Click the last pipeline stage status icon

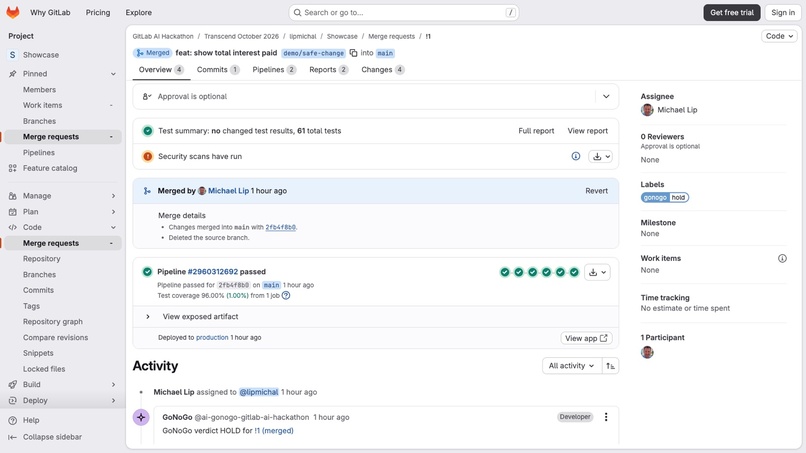574,272
